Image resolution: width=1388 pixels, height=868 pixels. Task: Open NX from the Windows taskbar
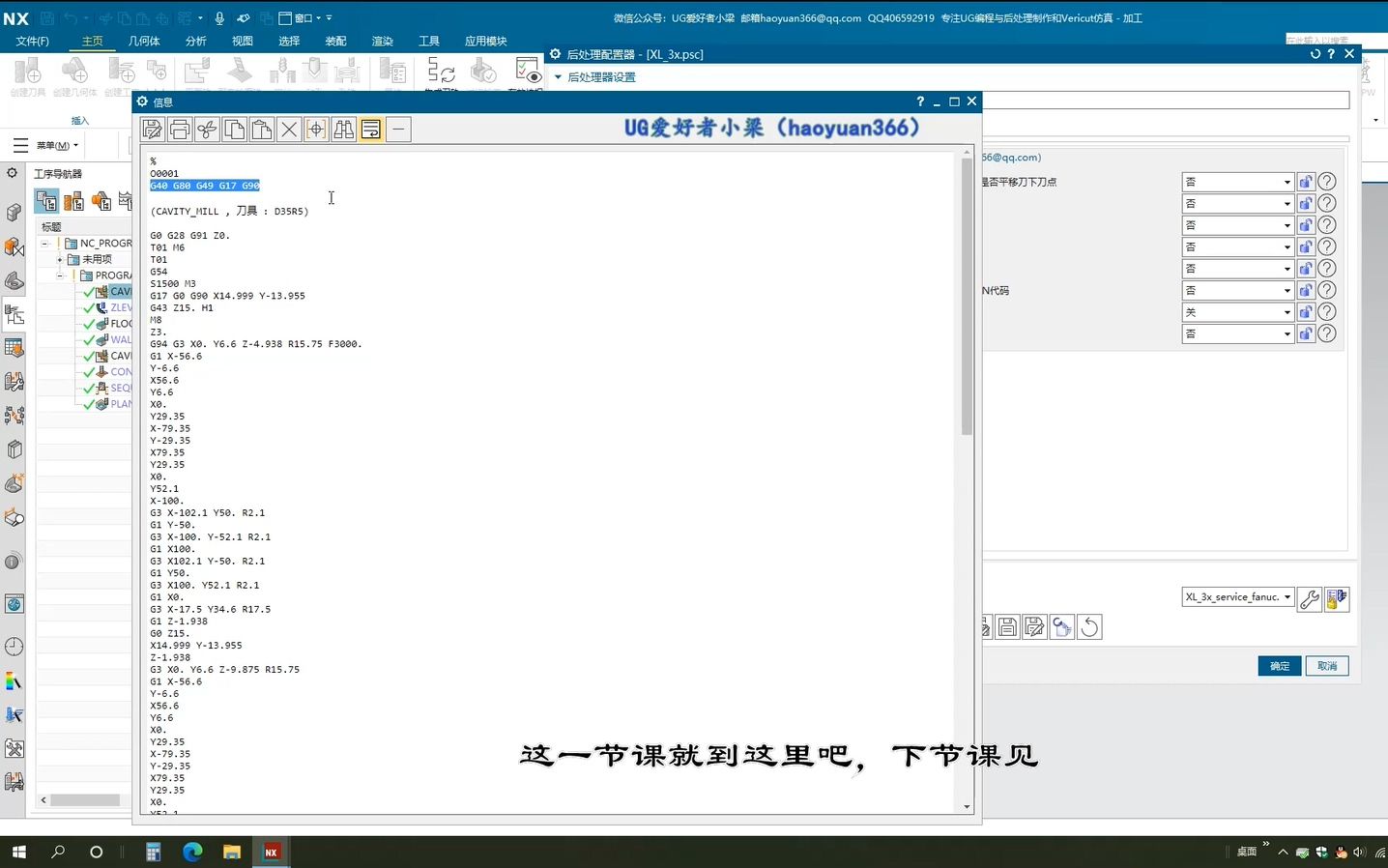coord(272,852)
